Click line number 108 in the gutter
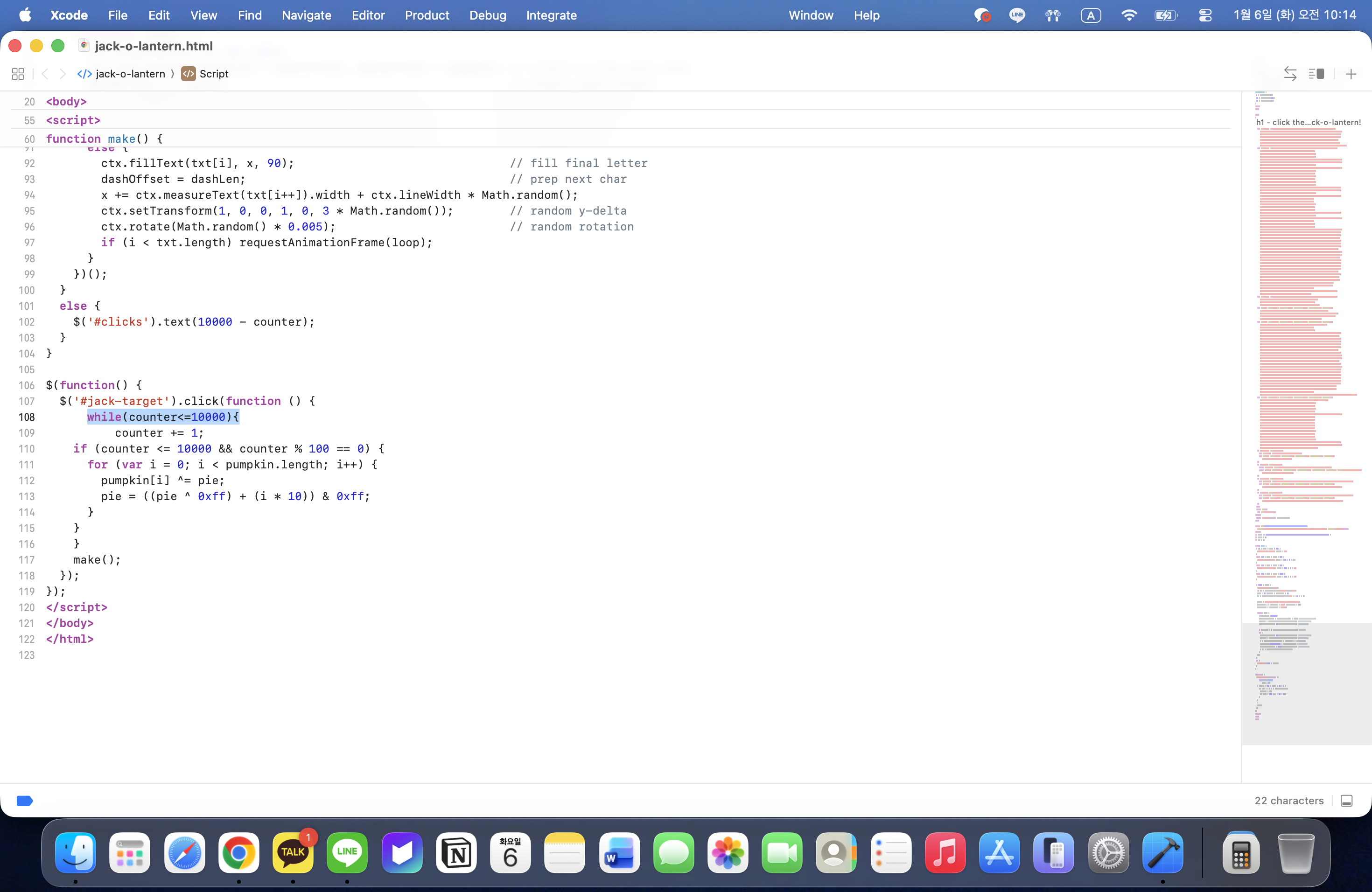Viewport: 1372px width, 892px height. 27,417
